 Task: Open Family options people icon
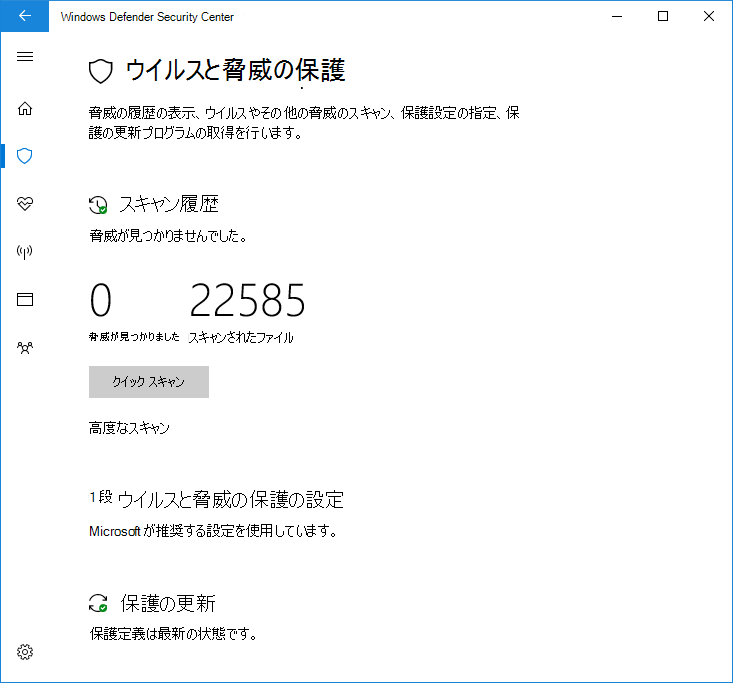pos(25,347)
